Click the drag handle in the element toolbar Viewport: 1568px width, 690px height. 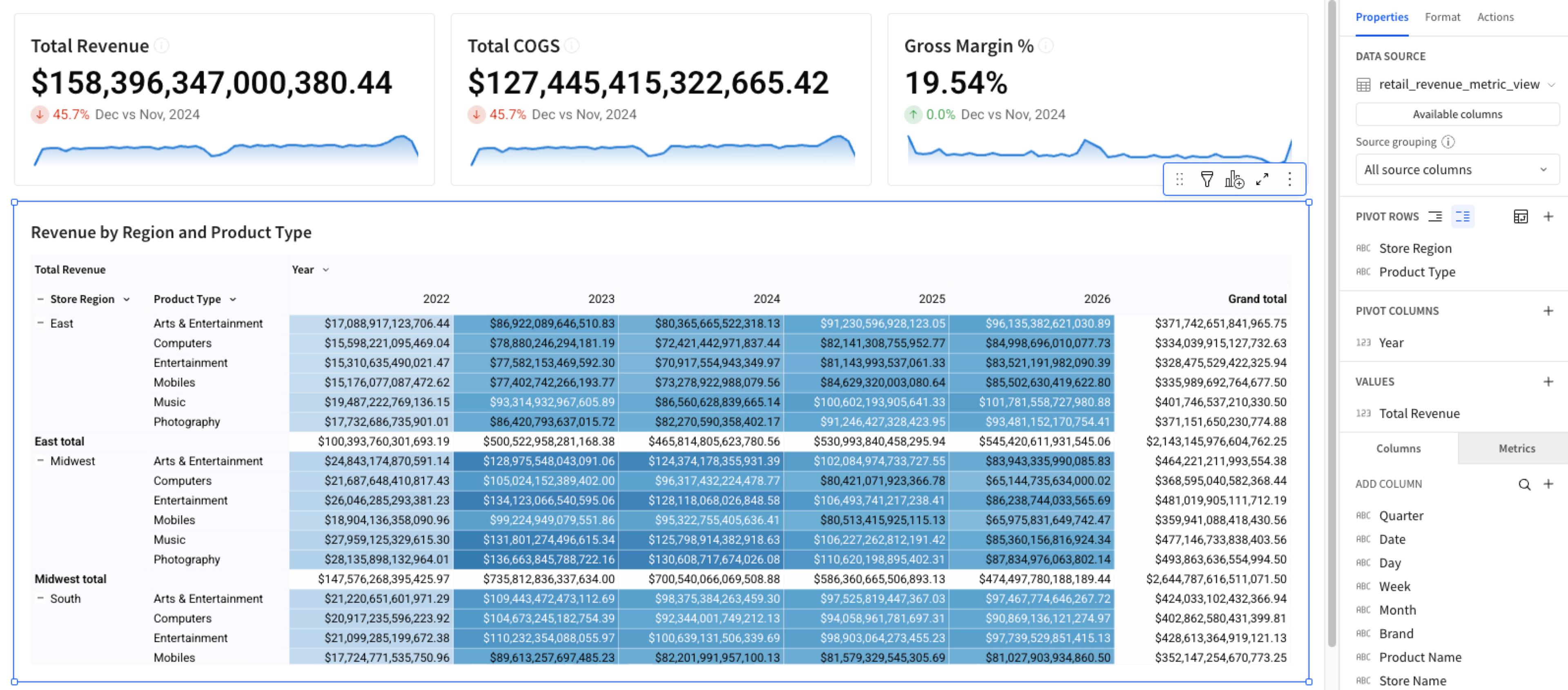[x=1179, y=180]
